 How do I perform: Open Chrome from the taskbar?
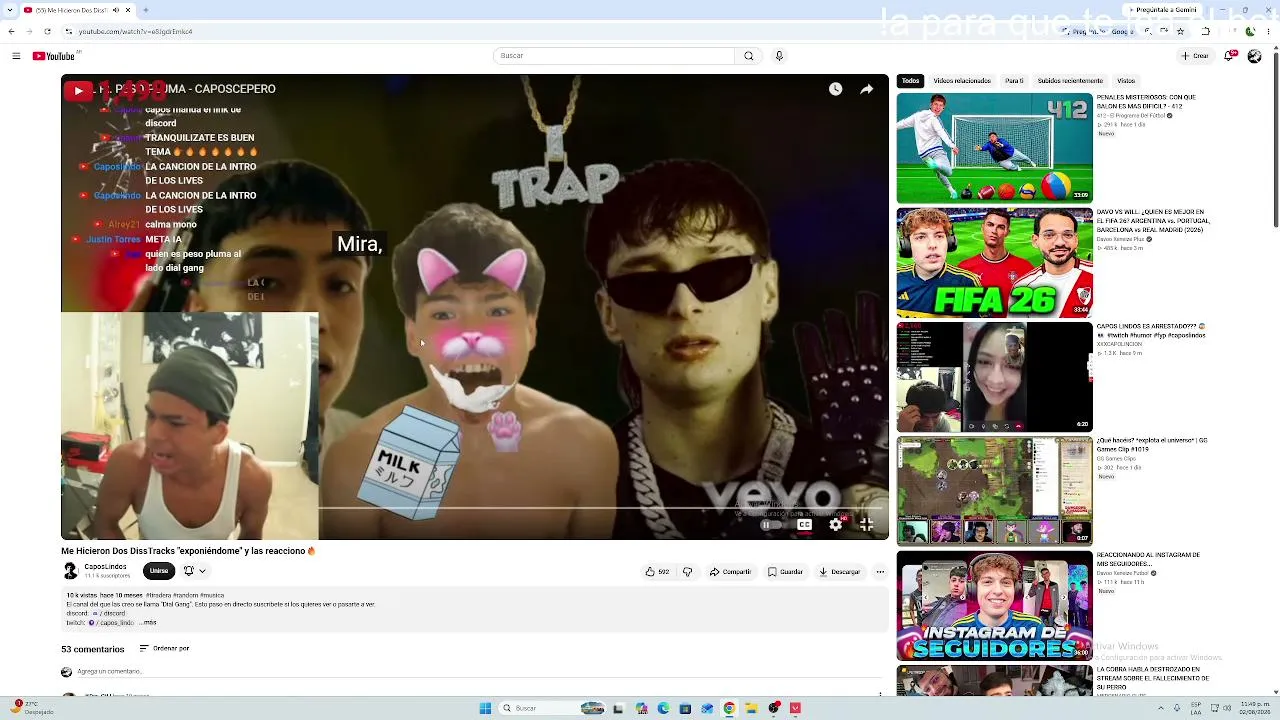point(729,708)
